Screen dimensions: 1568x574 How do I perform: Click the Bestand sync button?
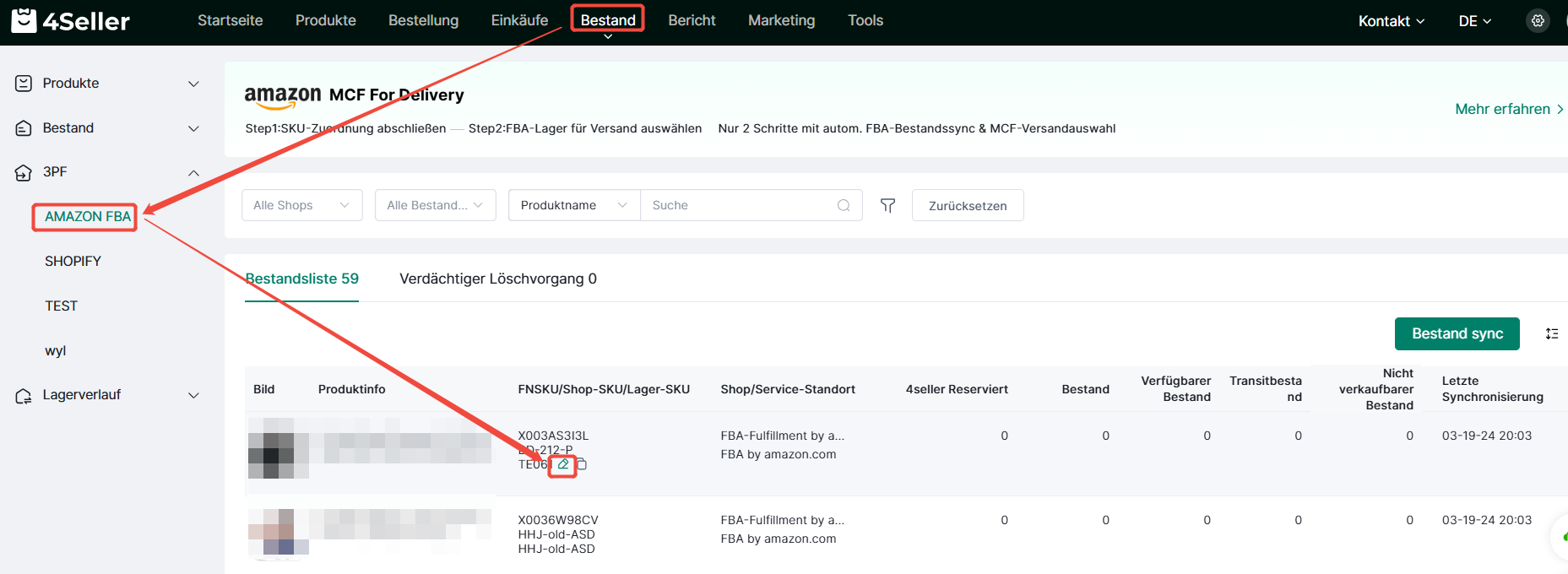click(1457, 333)
